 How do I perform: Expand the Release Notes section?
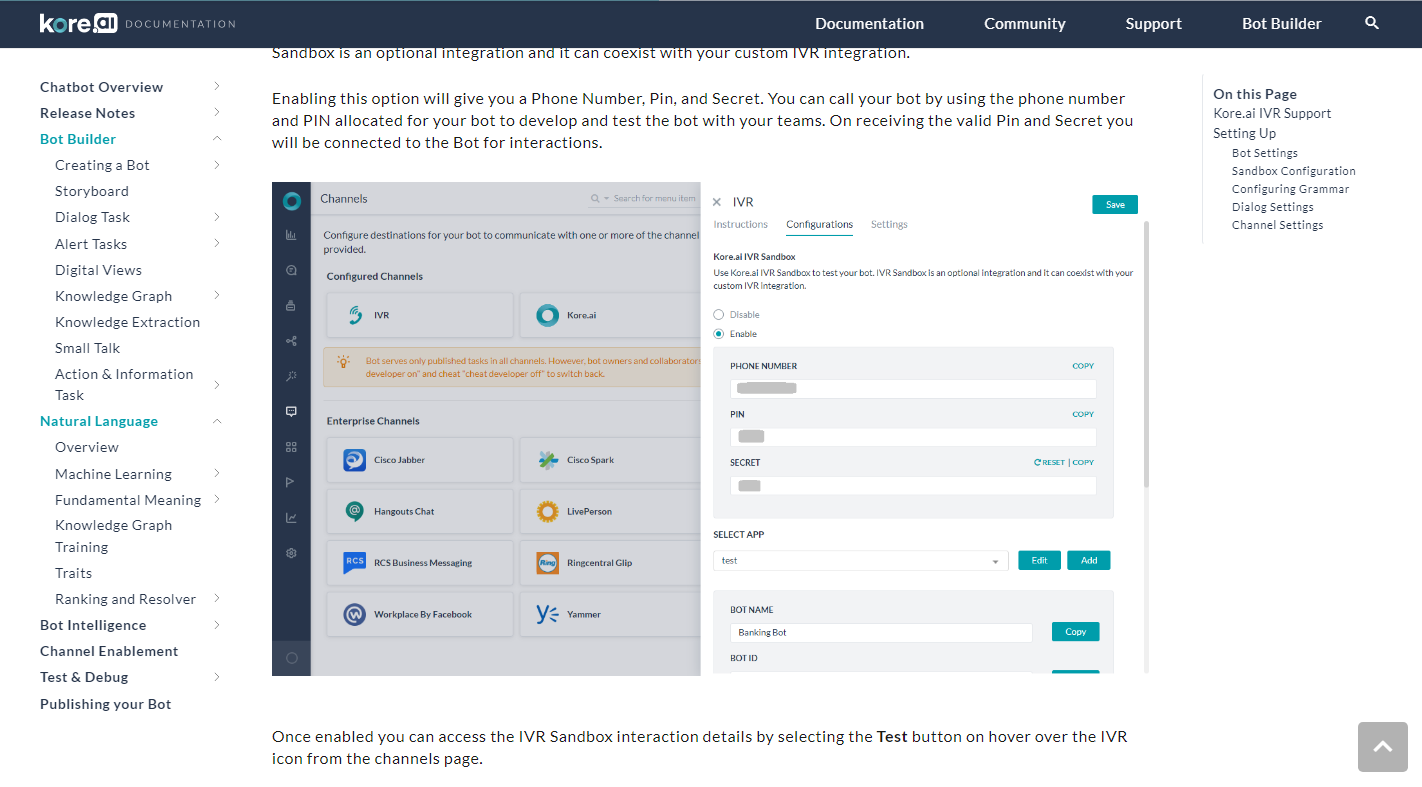(x=217, y=113)
